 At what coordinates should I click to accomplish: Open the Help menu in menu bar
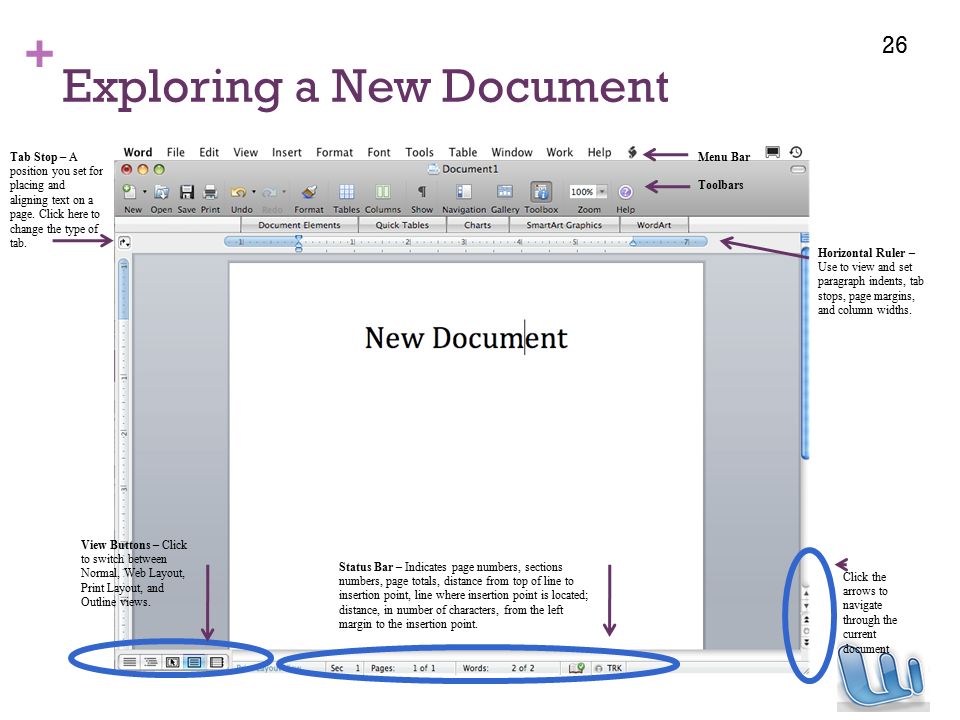599,152
